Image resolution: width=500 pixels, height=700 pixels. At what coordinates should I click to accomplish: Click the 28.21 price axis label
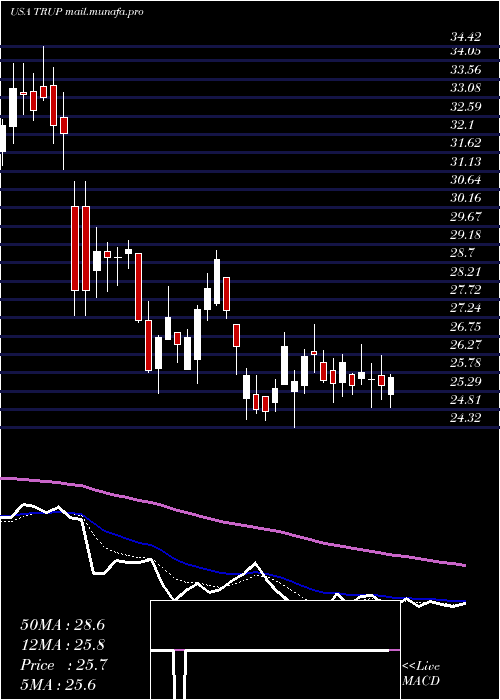[466, 271]
